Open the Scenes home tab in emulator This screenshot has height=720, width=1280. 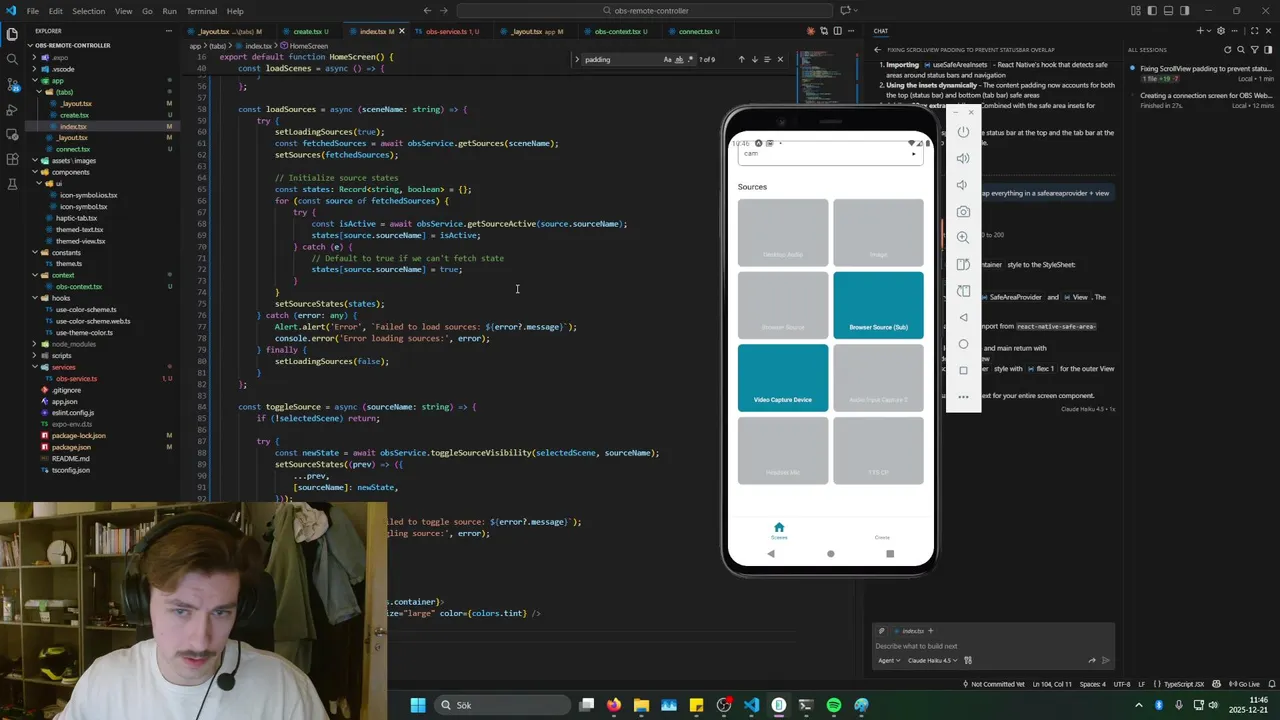pos(779,531)
